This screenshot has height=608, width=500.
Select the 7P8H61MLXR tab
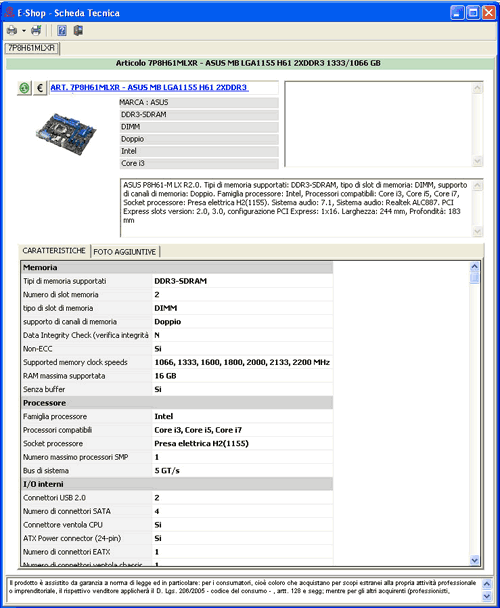coord(32,48)
